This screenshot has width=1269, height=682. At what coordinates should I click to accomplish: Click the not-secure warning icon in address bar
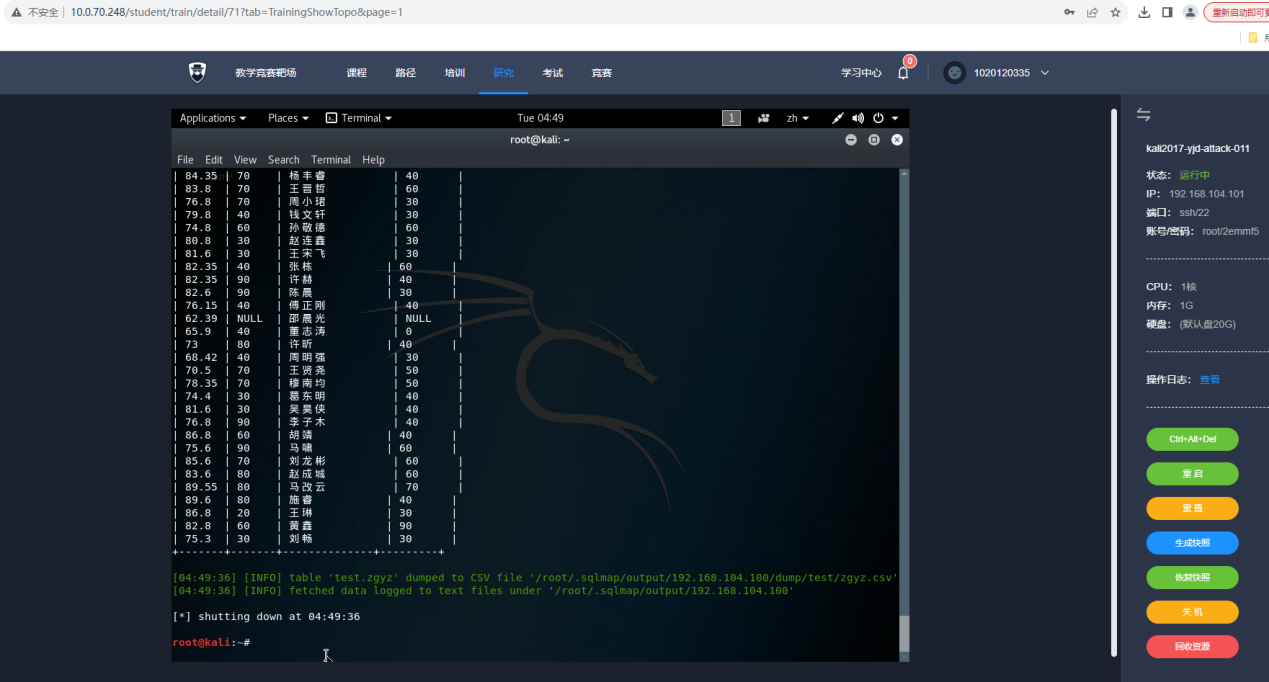click(17, 12)
